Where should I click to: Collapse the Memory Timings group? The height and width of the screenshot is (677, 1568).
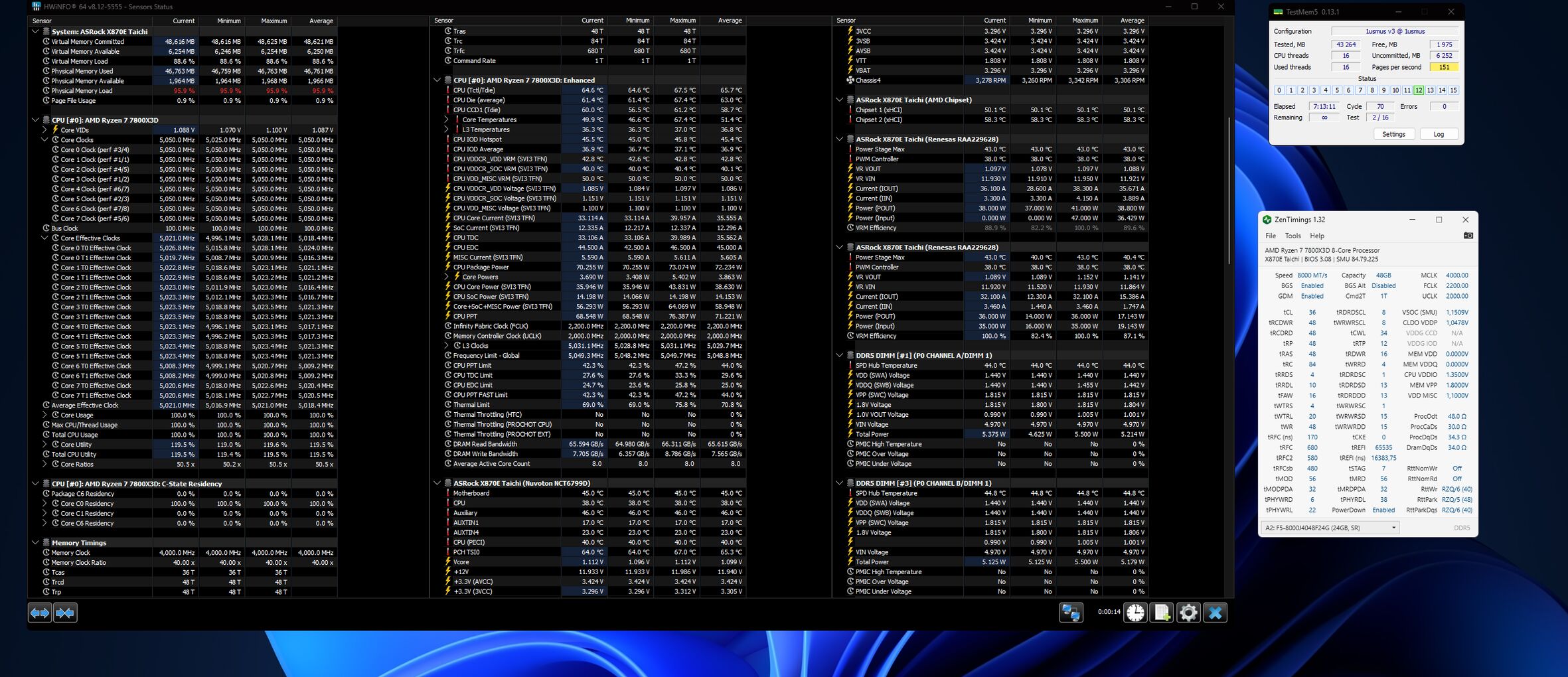click(x=35, y=543)
